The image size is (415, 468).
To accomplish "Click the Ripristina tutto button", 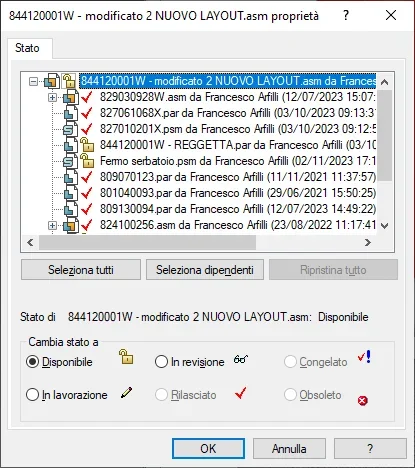I will pyautogui.click(x=333, y=270).
